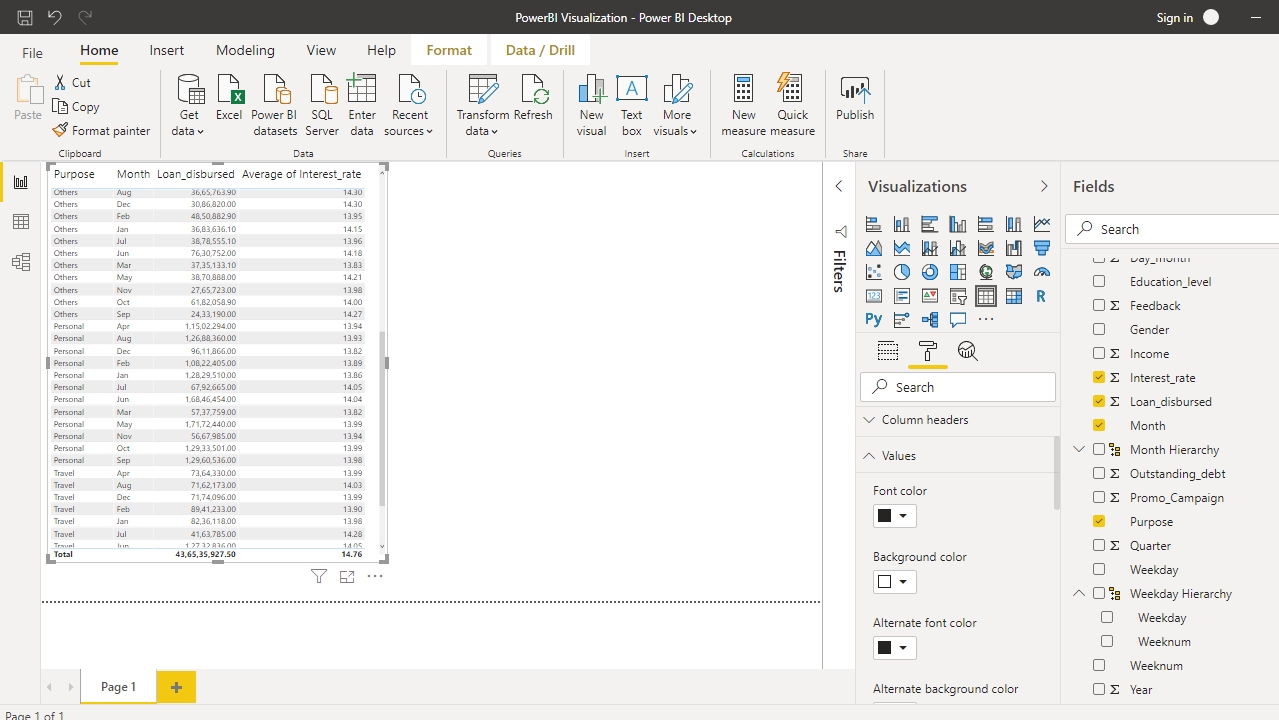Collapse the Weekday Hierarchy tree
Screen dimensions: 1279x720
(x=1079, y=594)
